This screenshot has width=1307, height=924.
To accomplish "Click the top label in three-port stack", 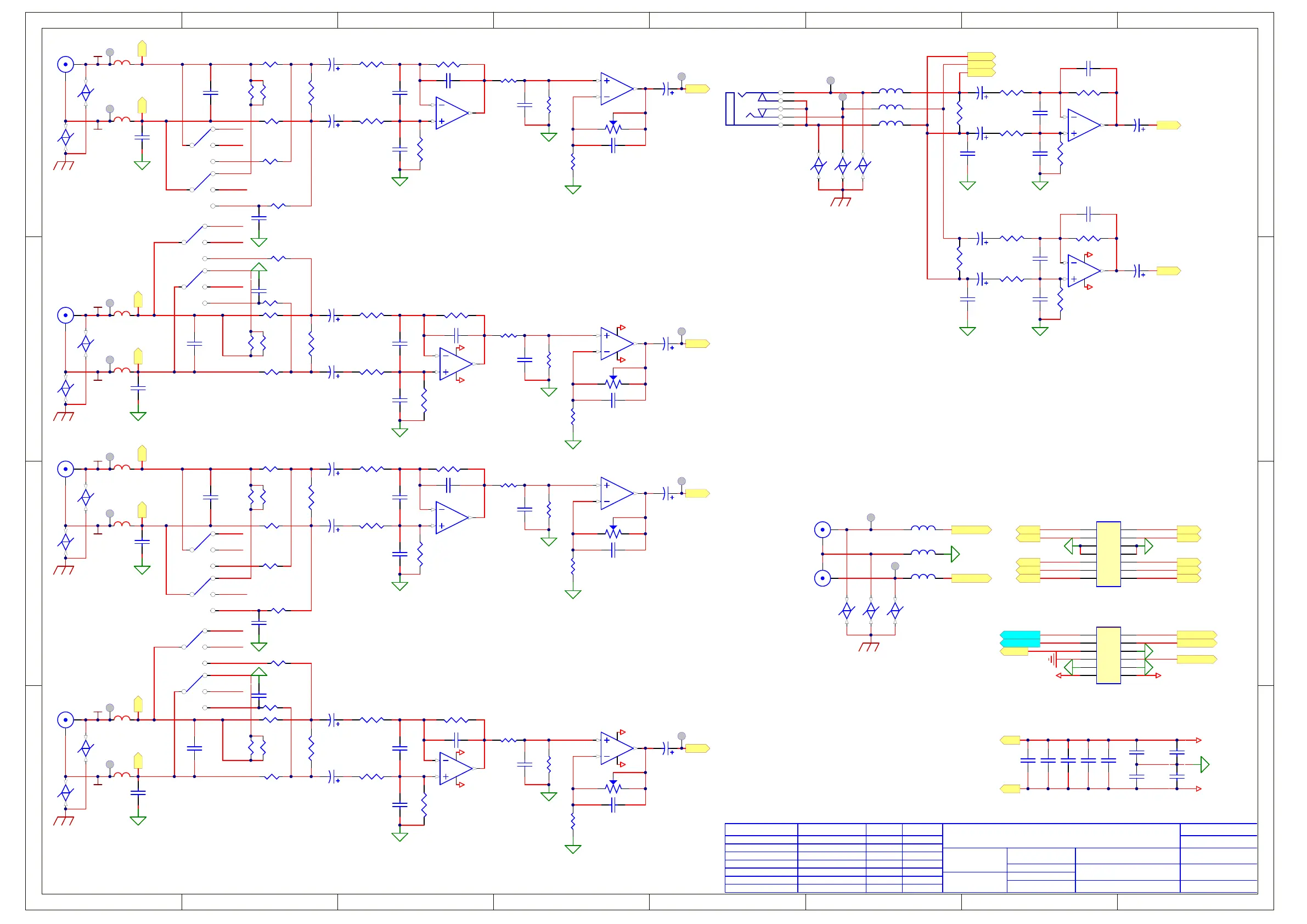I will point(981,56).
